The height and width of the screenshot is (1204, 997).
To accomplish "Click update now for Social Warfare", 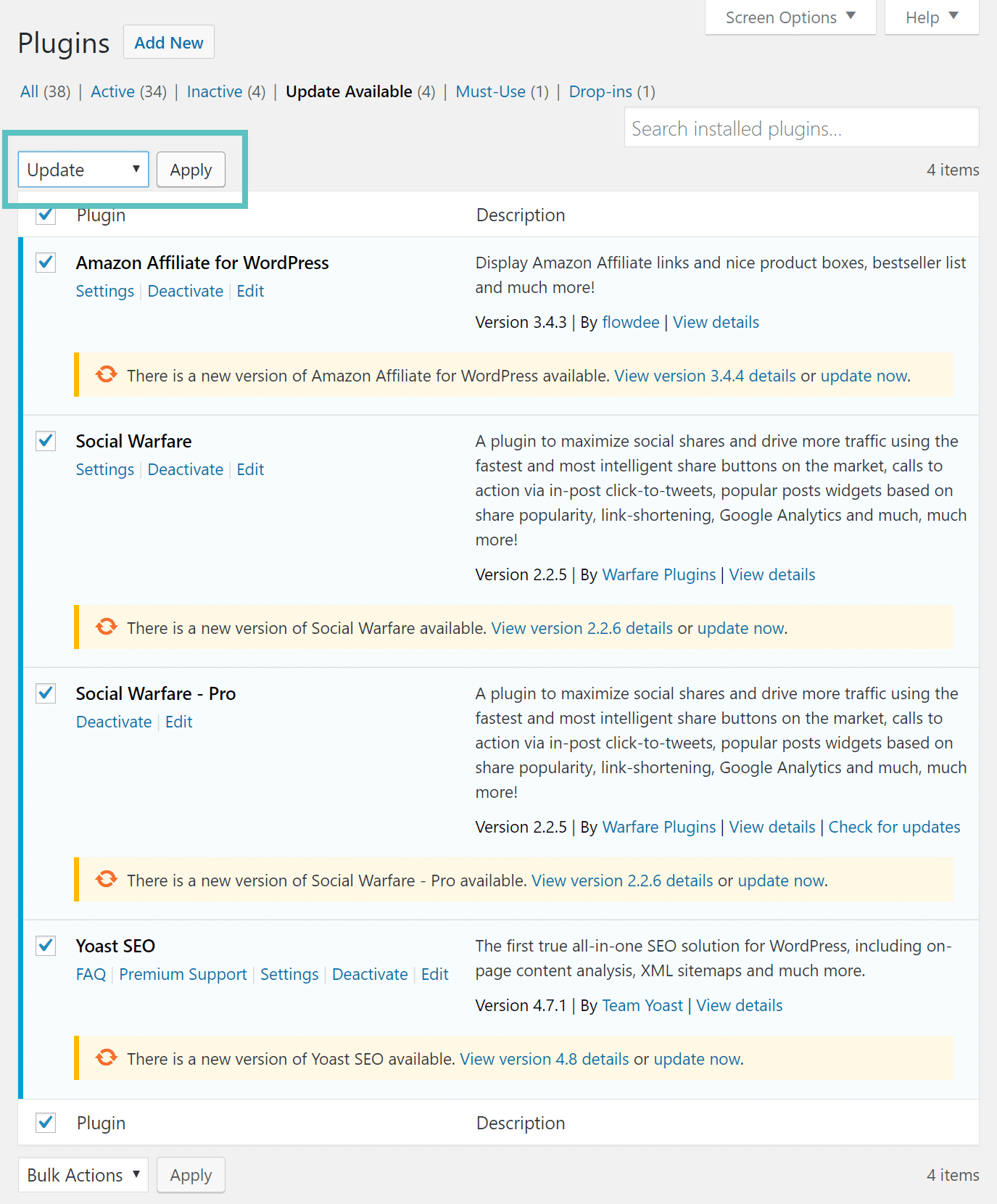I will pyautogui.click(x=740, y=628).
